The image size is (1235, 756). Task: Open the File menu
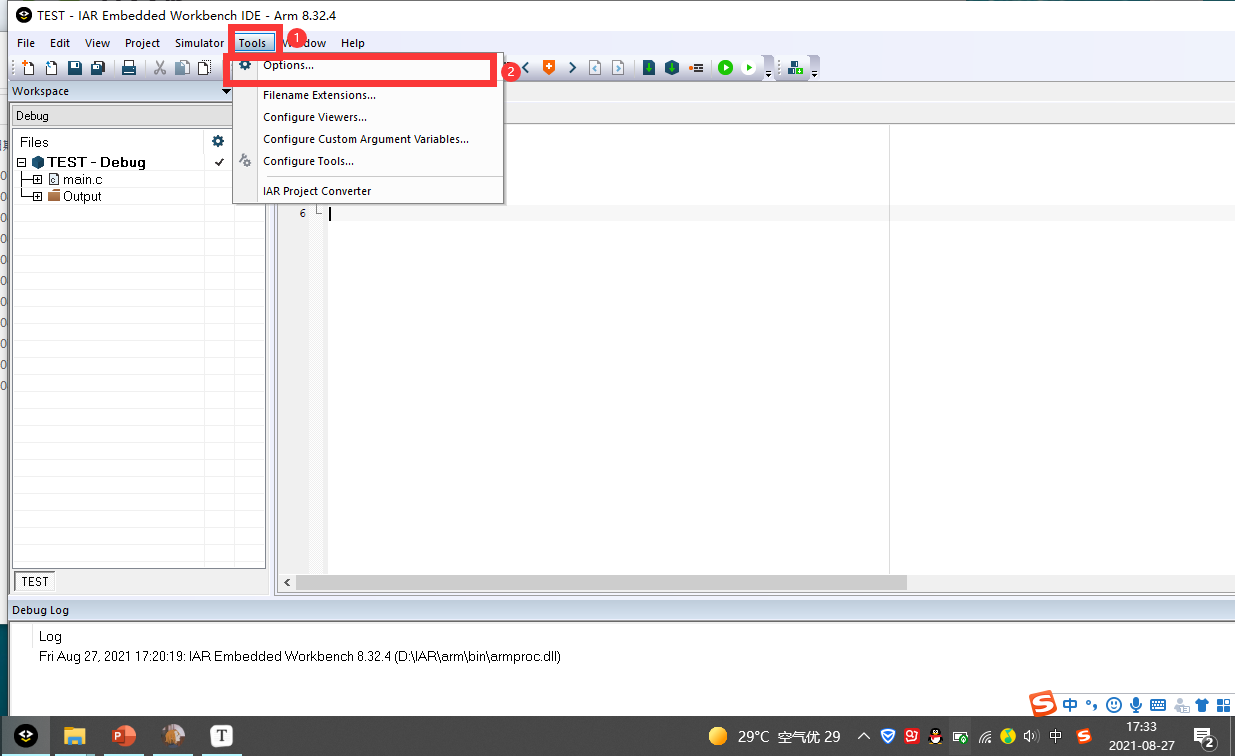pos(26,43)
